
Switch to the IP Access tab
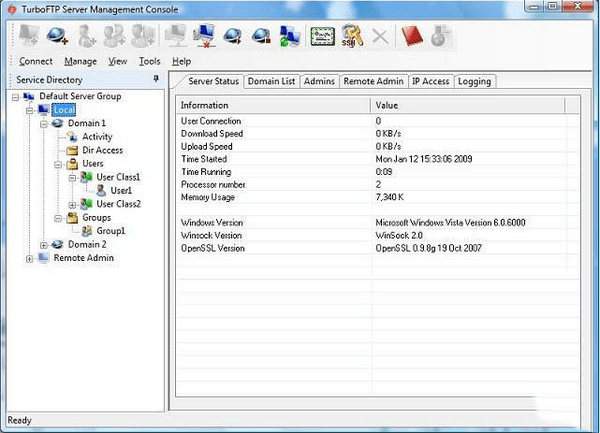click(x=430, y=81)
